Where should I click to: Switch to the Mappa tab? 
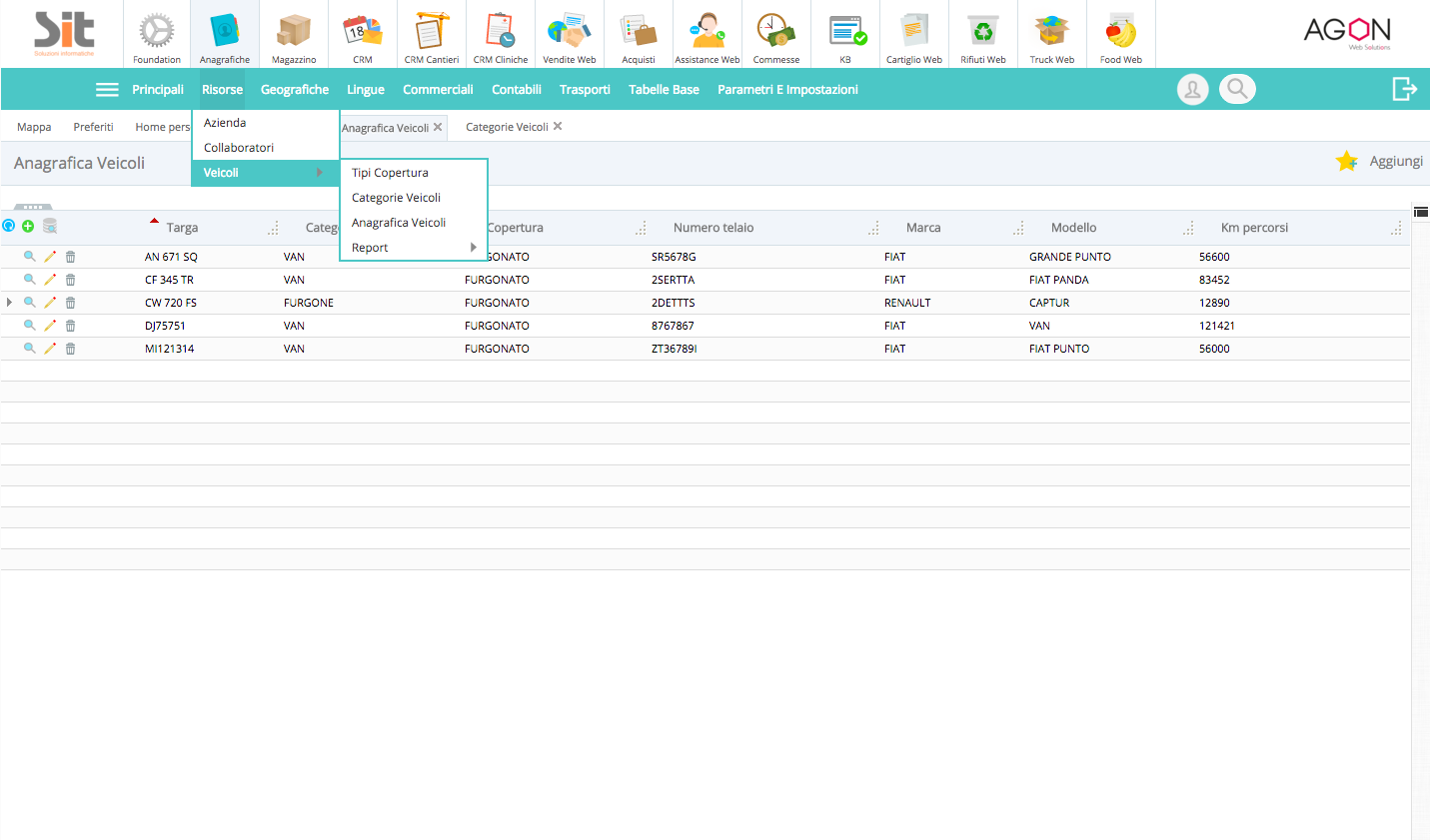click(x=34, y=127)
